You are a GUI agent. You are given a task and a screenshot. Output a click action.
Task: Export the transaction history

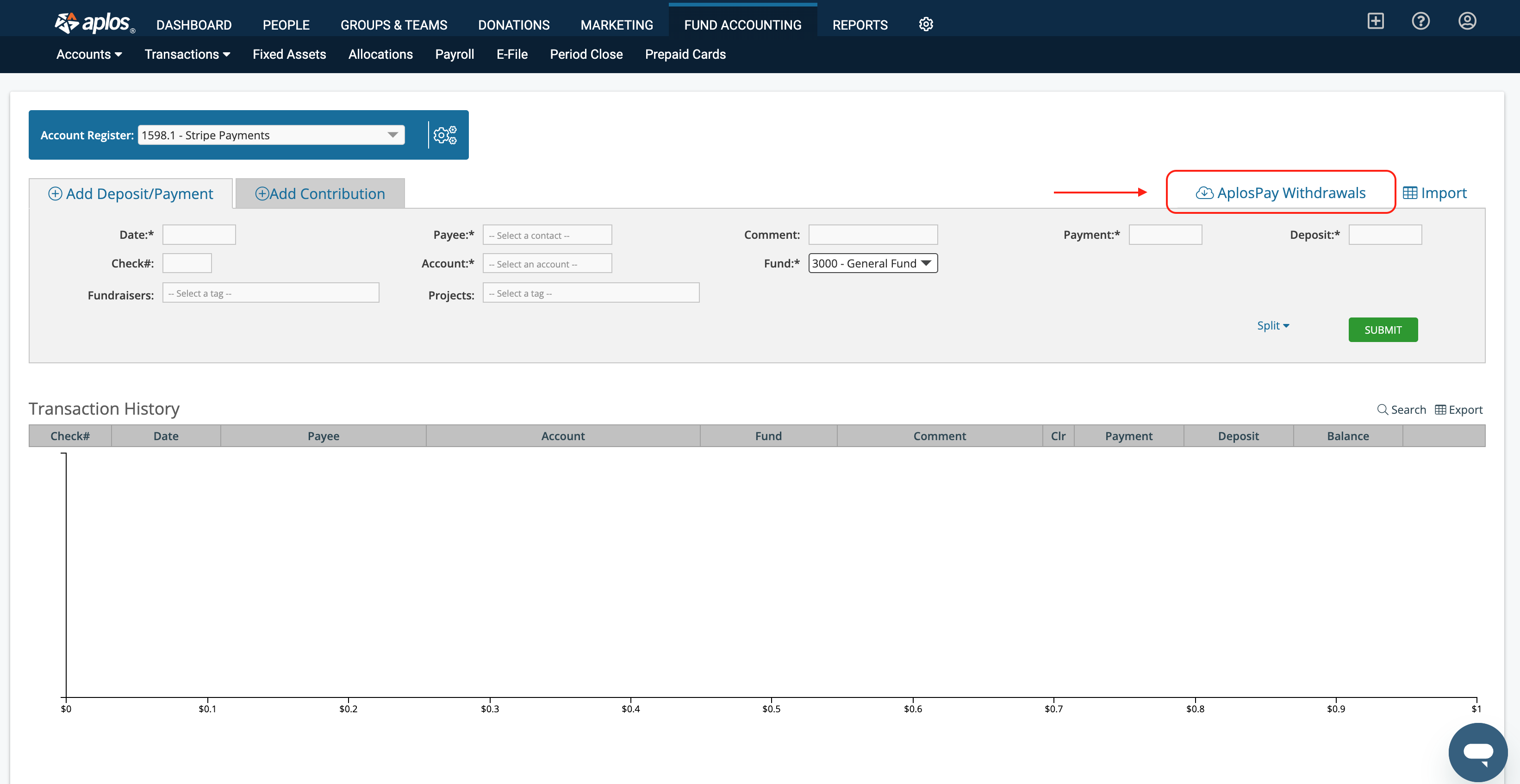point(1458,410)
